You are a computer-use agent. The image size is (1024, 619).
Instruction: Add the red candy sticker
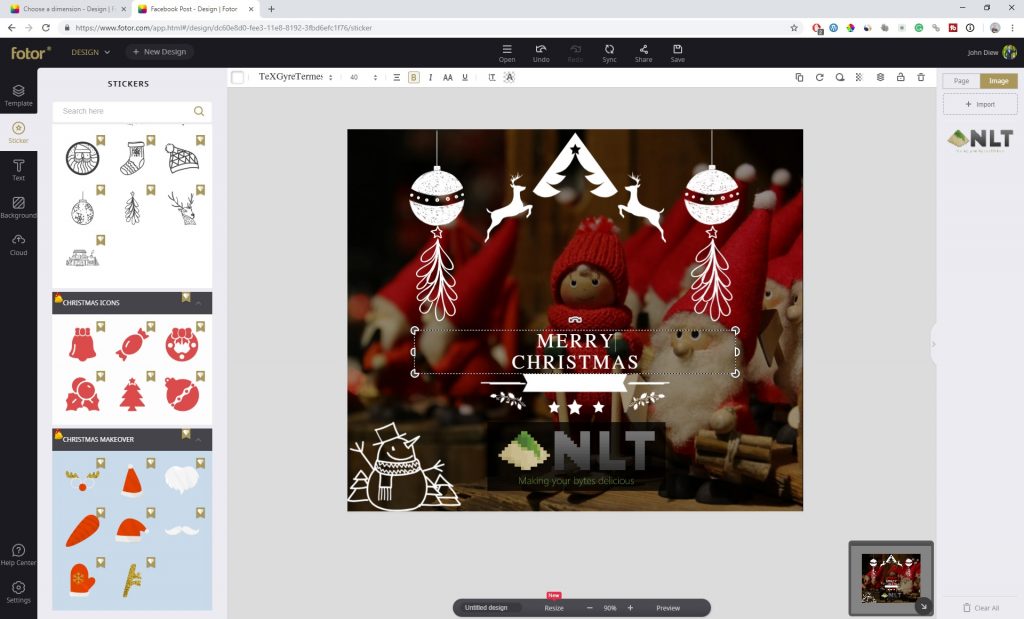point(132,344)
